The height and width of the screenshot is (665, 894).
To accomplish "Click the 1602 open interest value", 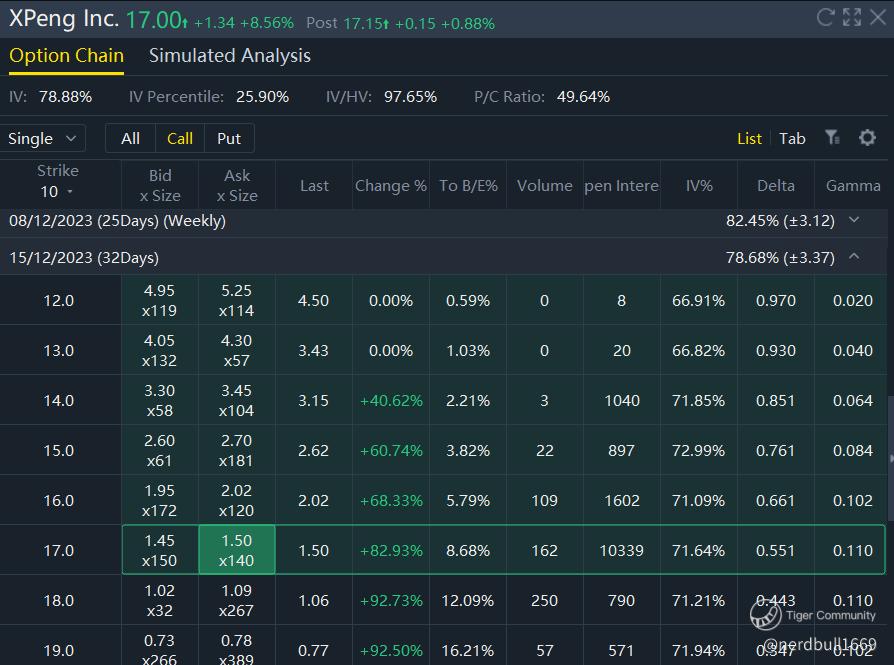I will (621, 500).
